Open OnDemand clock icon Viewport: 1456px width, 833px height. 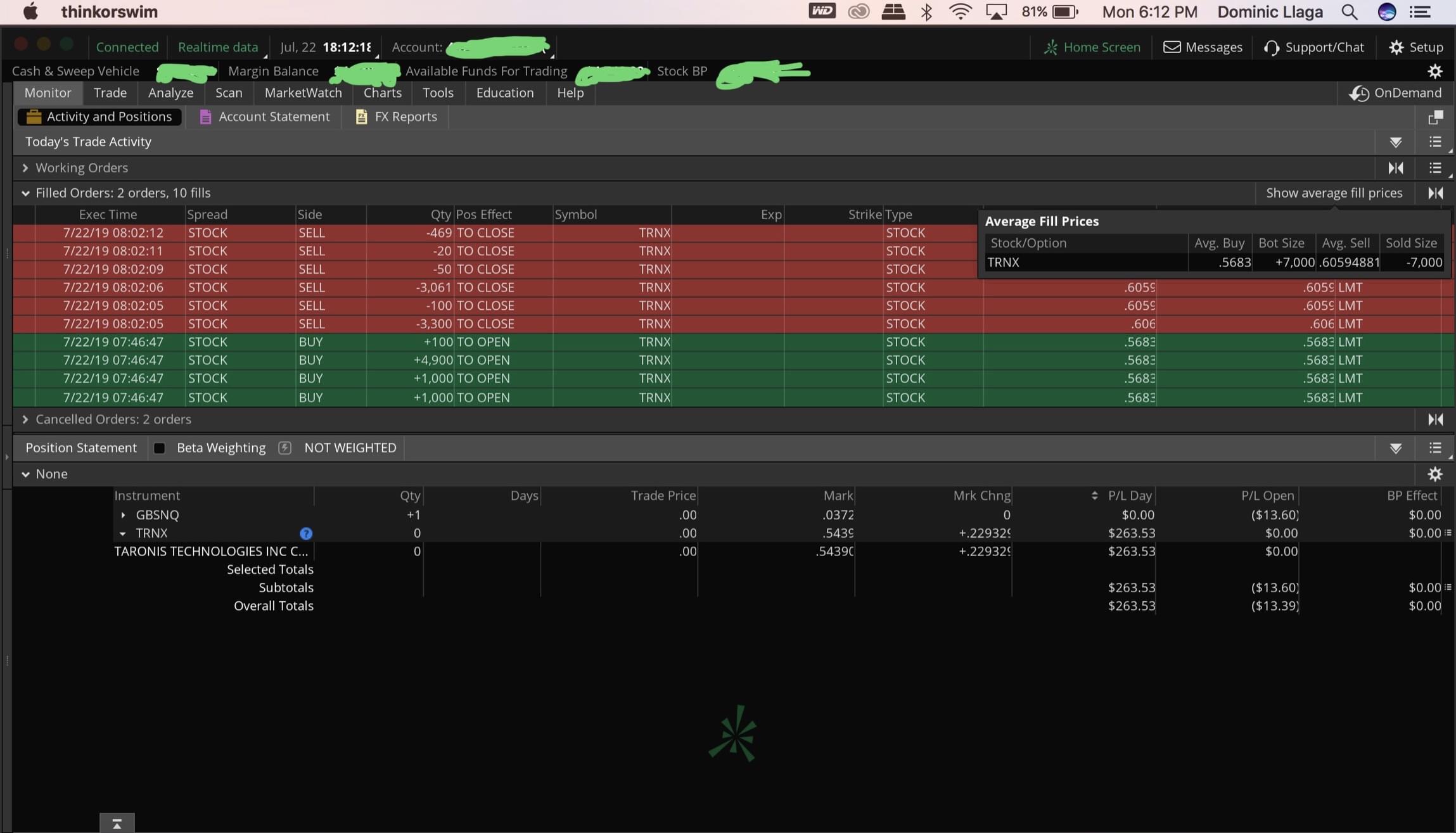[x=1358, y=93]
